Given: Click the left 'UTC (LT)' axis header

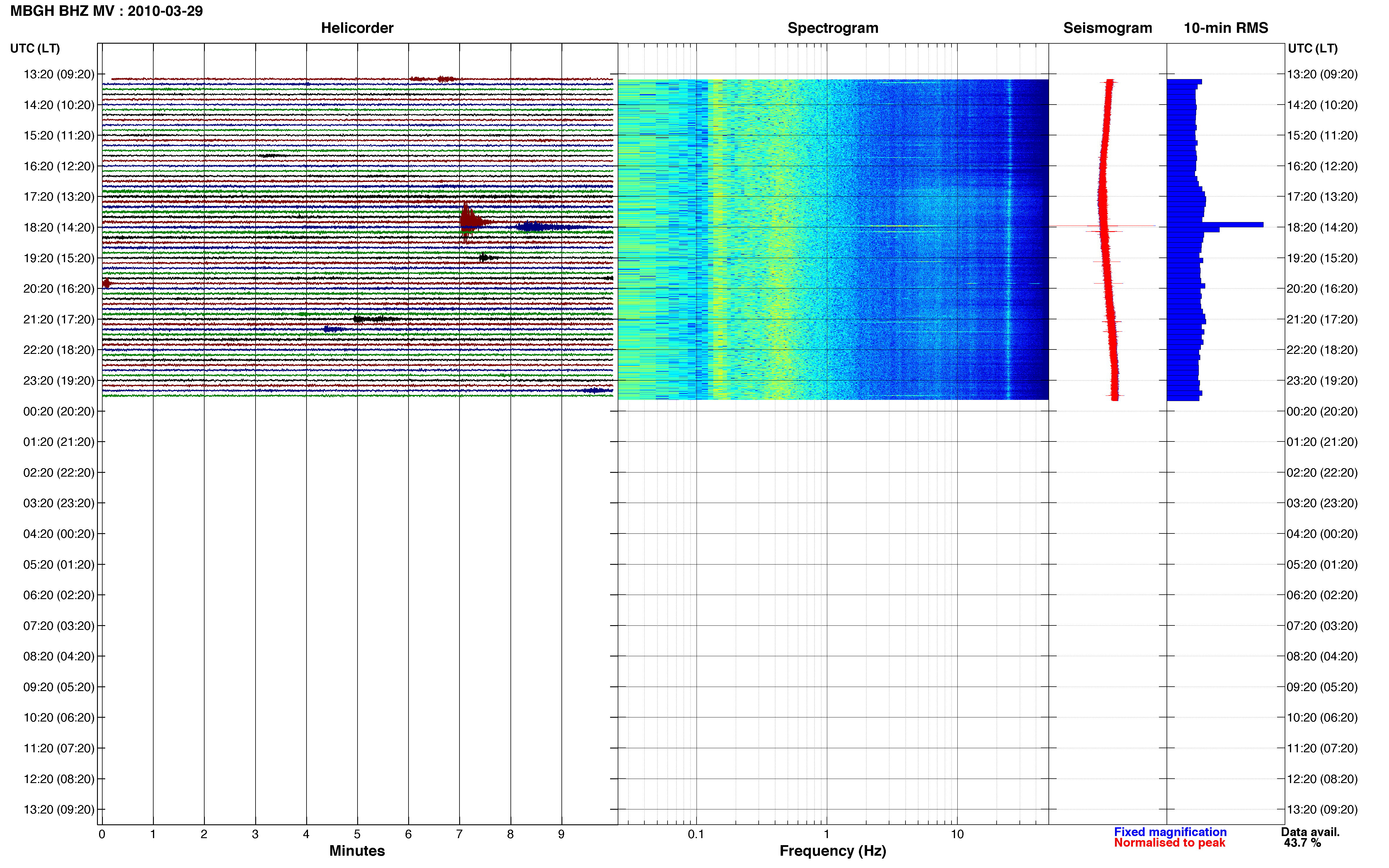Looking at the screenshot, I should click(x=35, y=48).
